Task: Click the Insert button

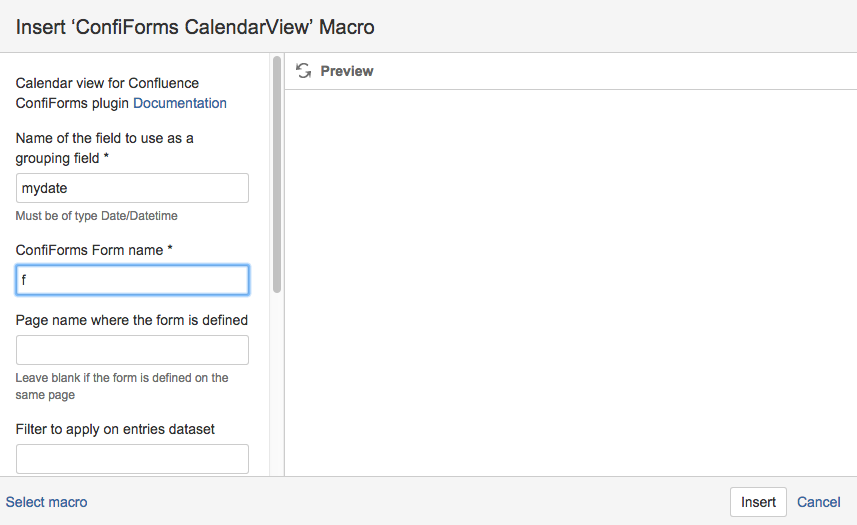Action: [x=758, y=502]
